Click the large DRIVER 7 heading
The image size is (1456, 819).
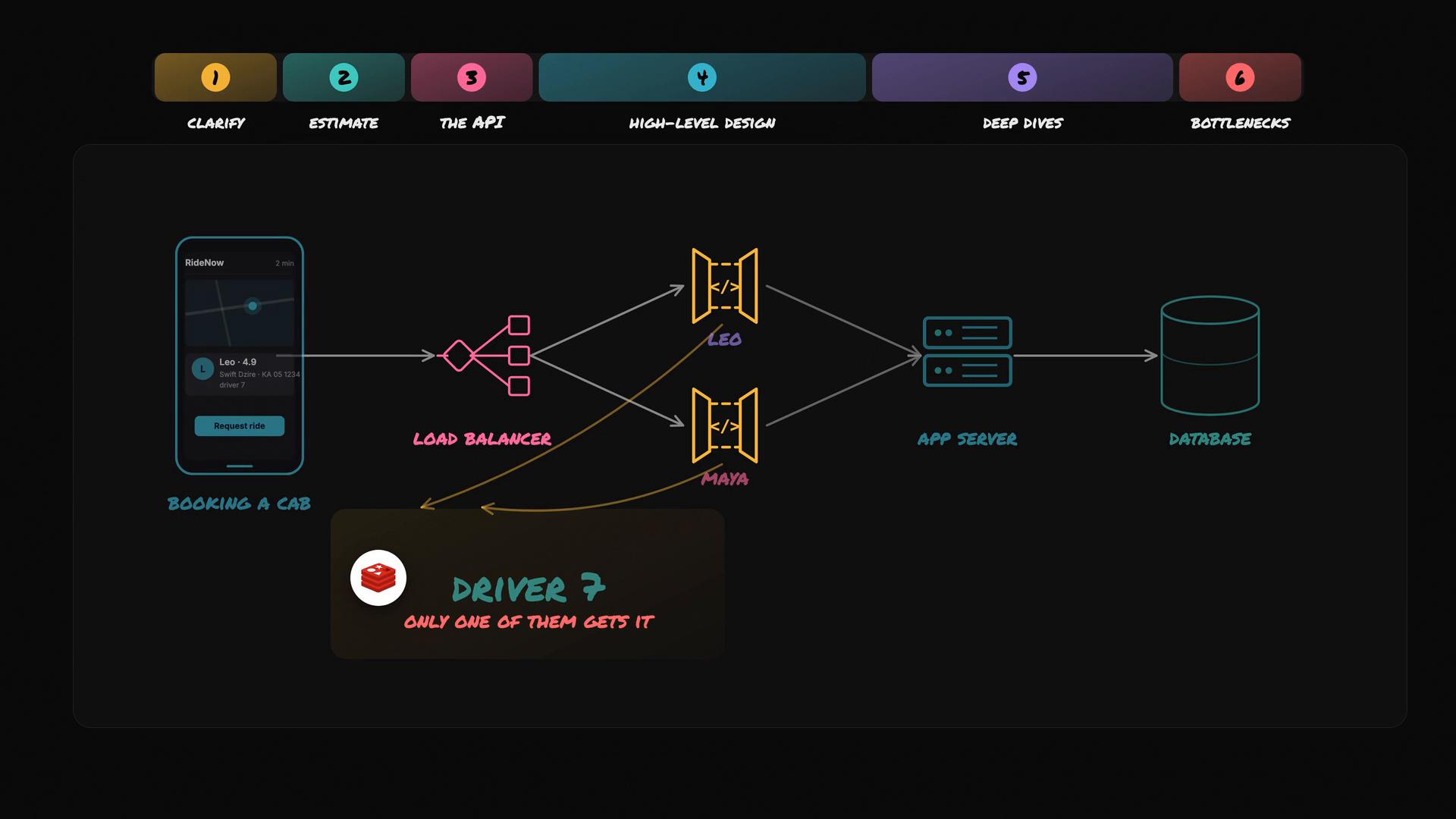(529, 588)
